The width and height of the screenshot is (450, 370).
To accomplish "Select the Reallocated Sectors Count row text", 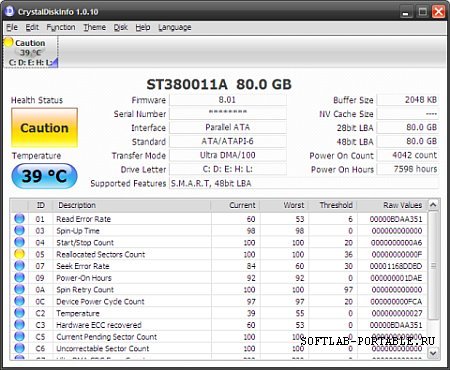I will pyautogui.click(x=101, y=254).
